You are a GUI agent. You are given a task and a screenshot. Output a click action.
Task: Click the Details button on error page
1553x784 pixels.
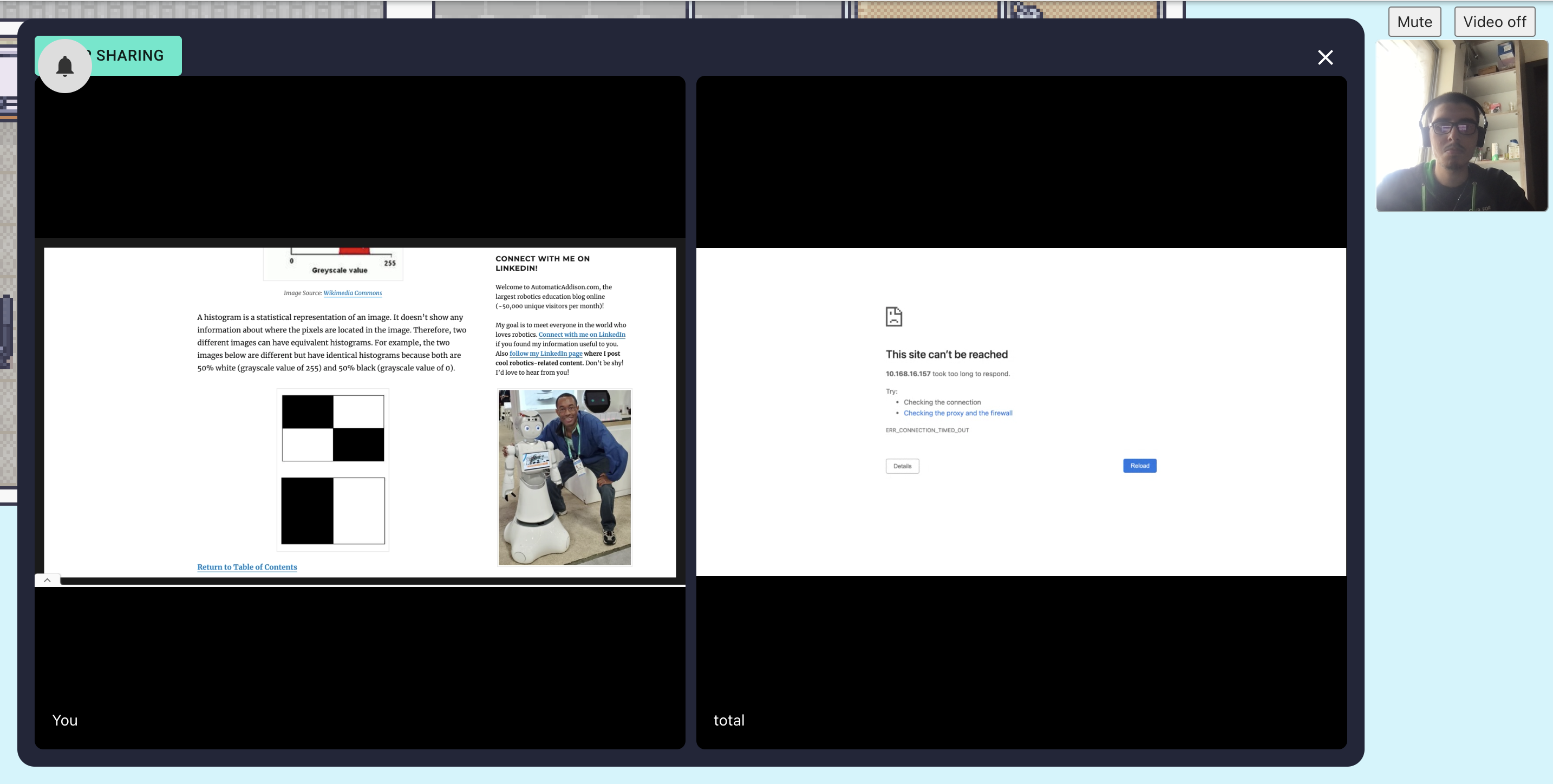[902, 466]
